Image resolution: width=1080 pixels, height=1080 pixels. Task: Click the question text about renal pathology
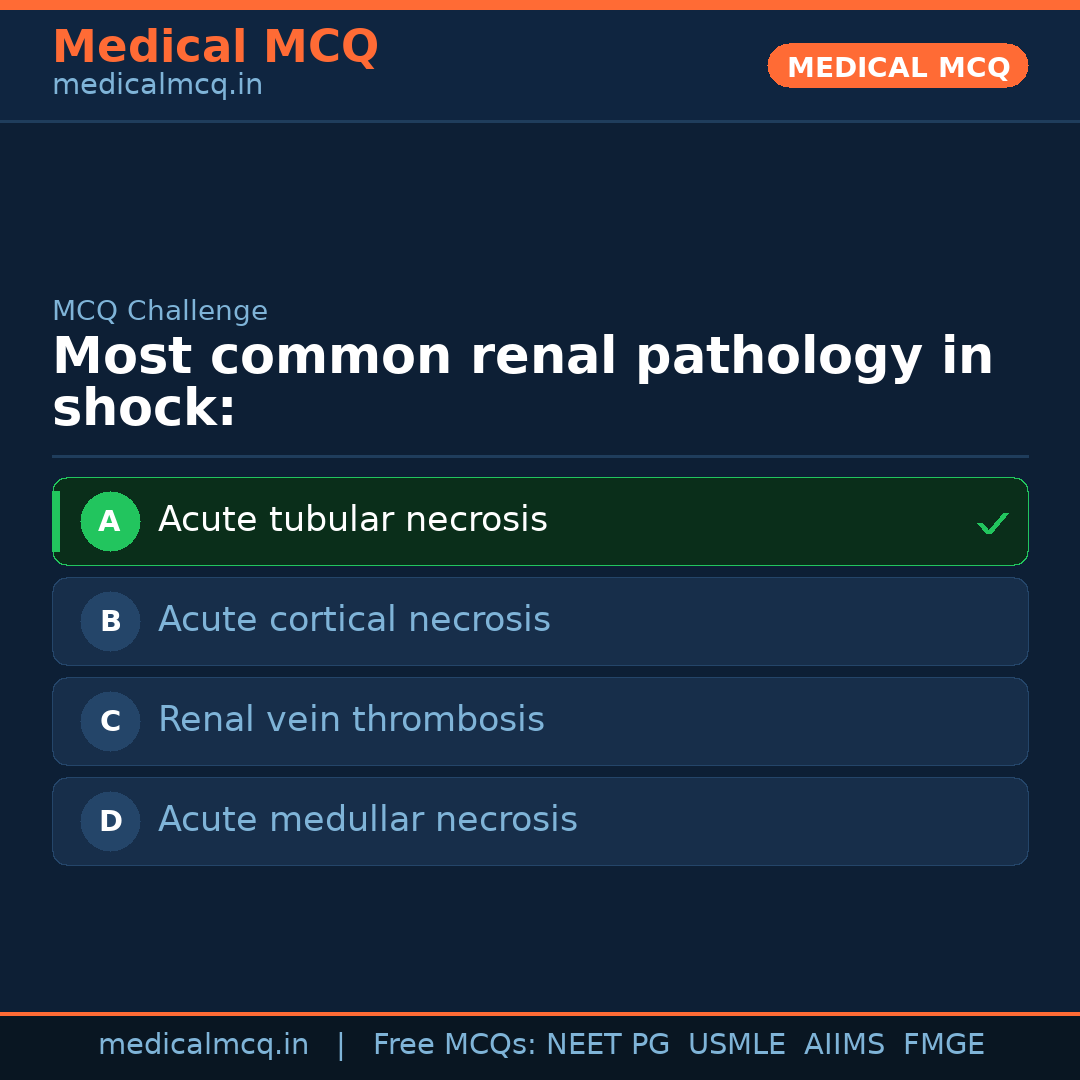click(522, 382)
